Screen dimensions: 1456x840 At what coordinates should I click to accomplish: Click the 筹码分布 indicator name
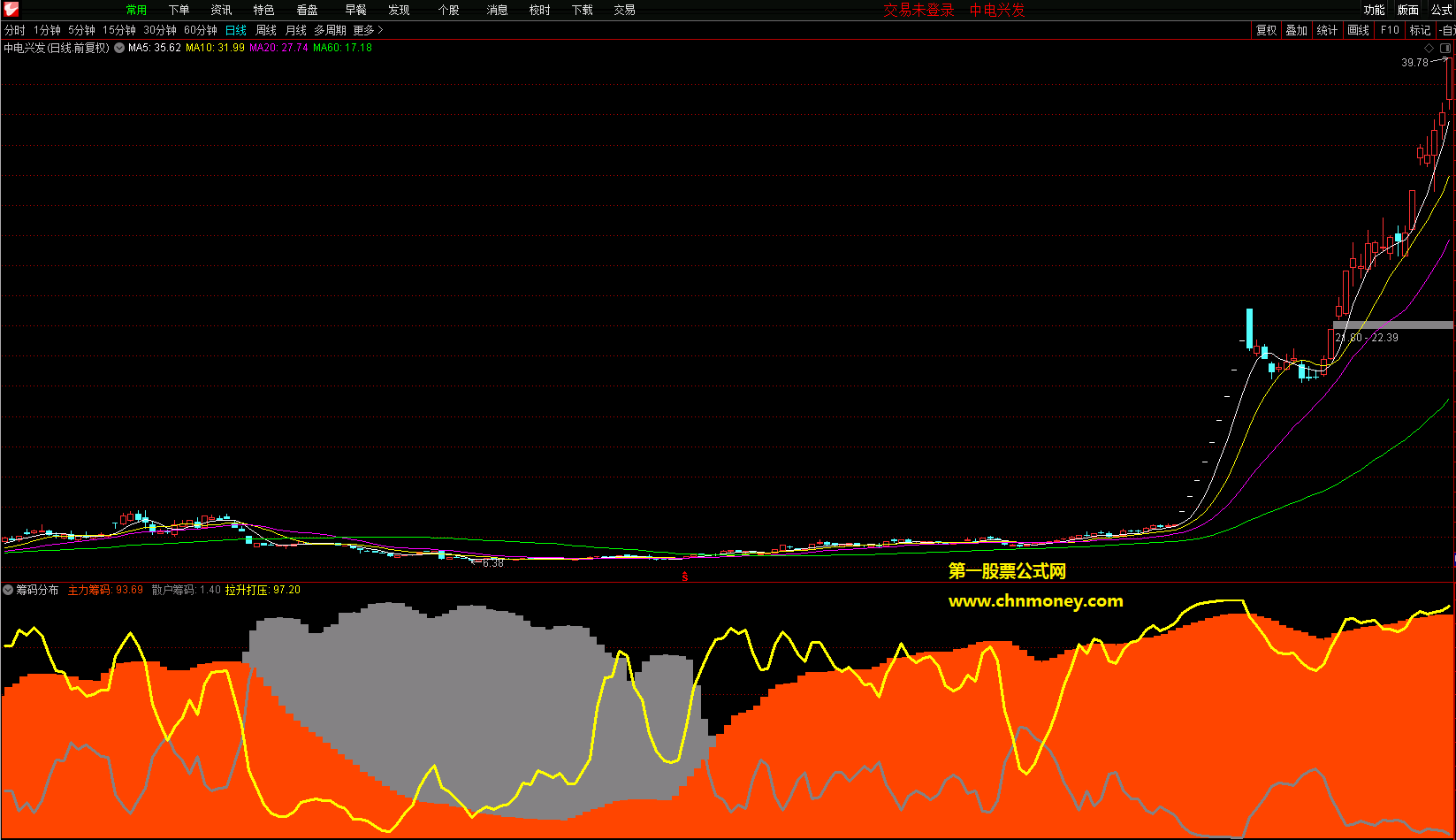(x=37, y=590)
